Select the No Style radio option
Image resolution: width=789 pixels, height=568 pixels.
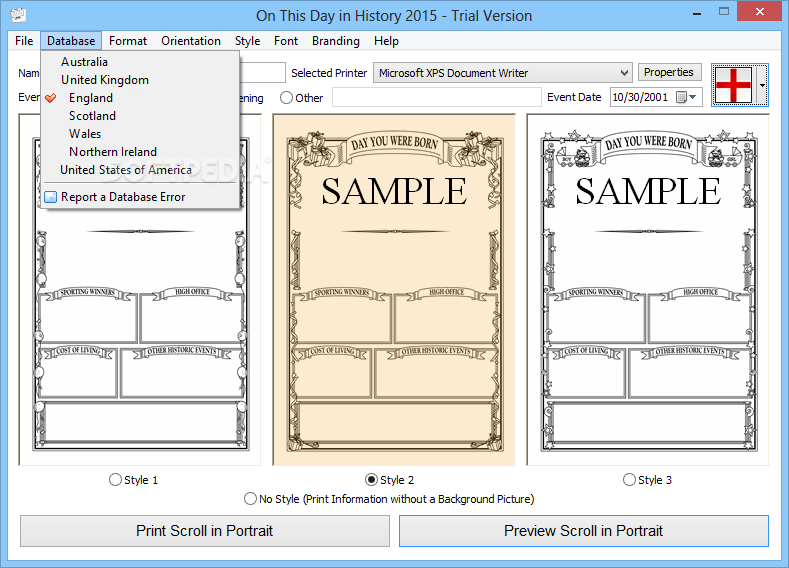250,499
